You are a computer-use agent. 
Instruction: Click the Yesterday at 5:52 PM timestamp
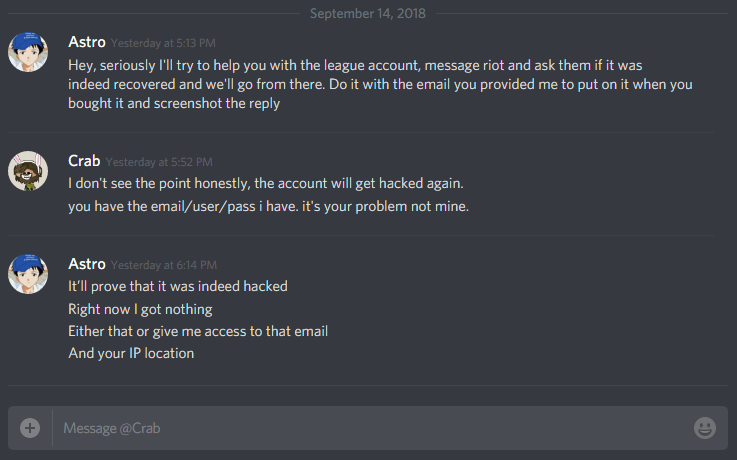click(x=159, y=162)
